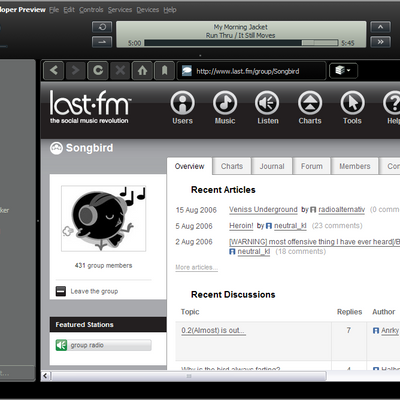400x400 pixels.
Task: Open the Controls menu
Action: click(91, 10)
